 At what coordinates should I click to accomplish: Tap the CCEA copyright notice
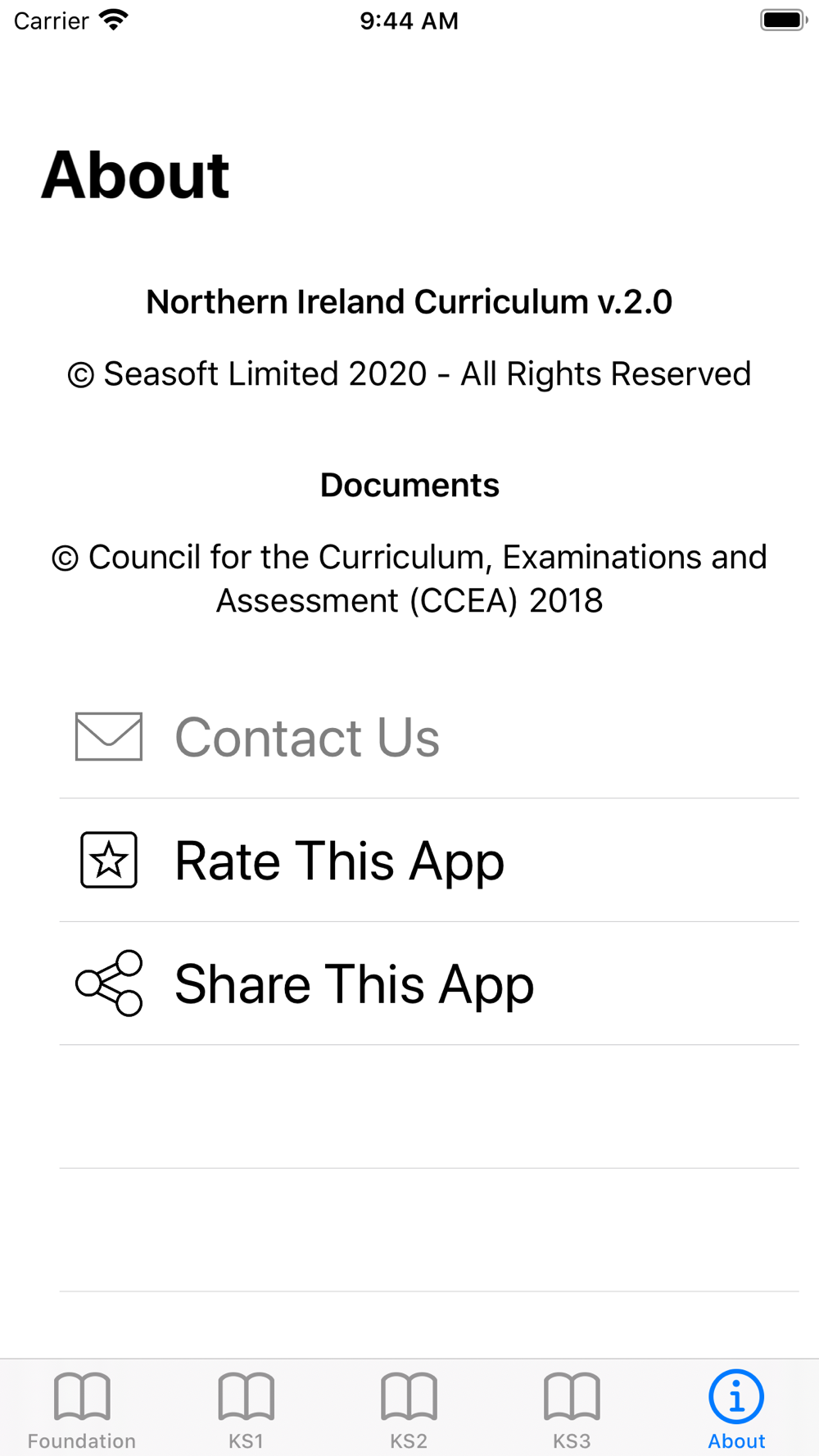pyautogui.click(x=409, y=578)
